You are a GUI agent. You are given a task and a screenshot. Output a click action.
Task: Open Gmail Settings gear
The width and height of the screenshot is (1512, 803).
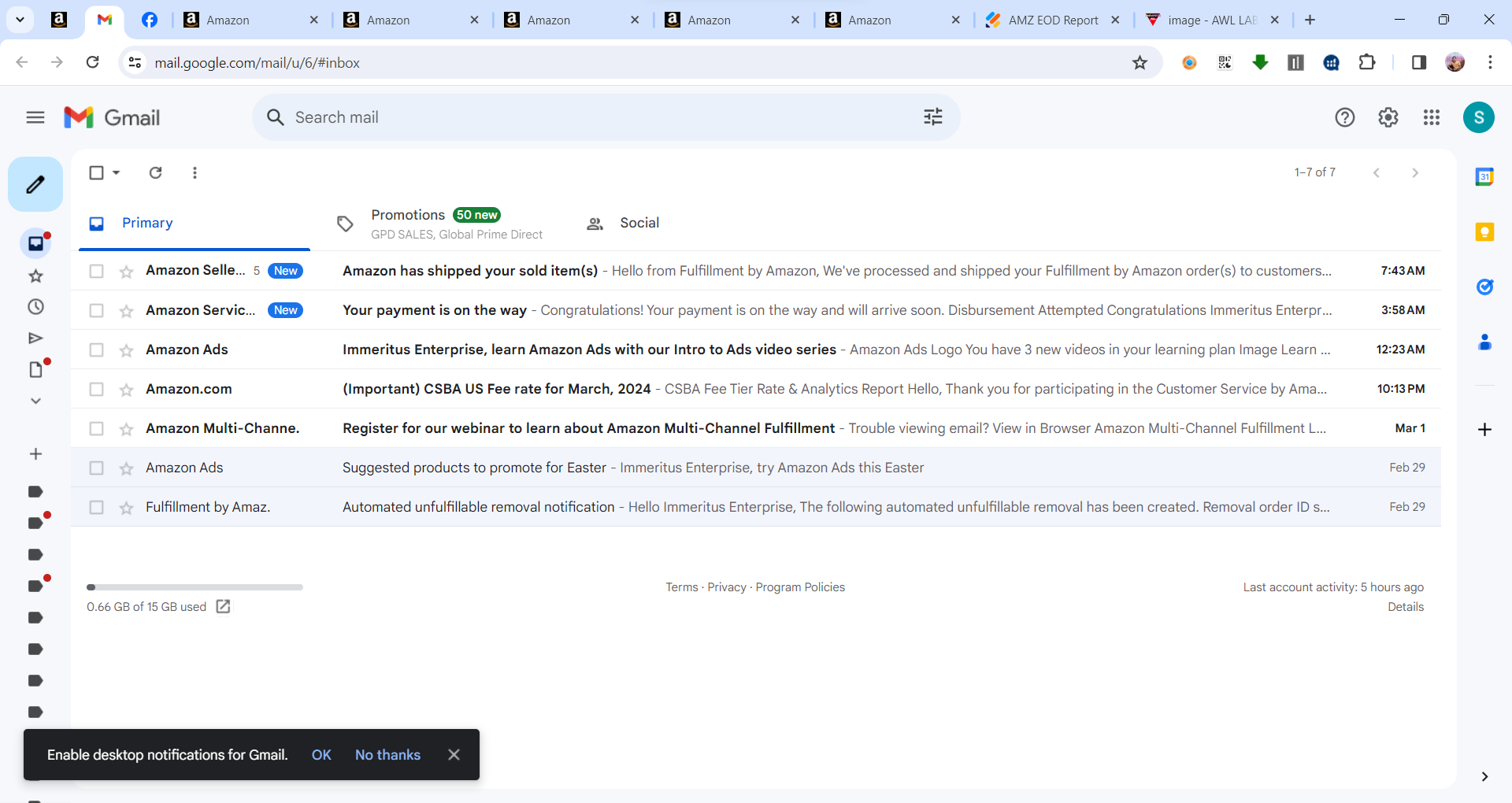[1388, 117]
